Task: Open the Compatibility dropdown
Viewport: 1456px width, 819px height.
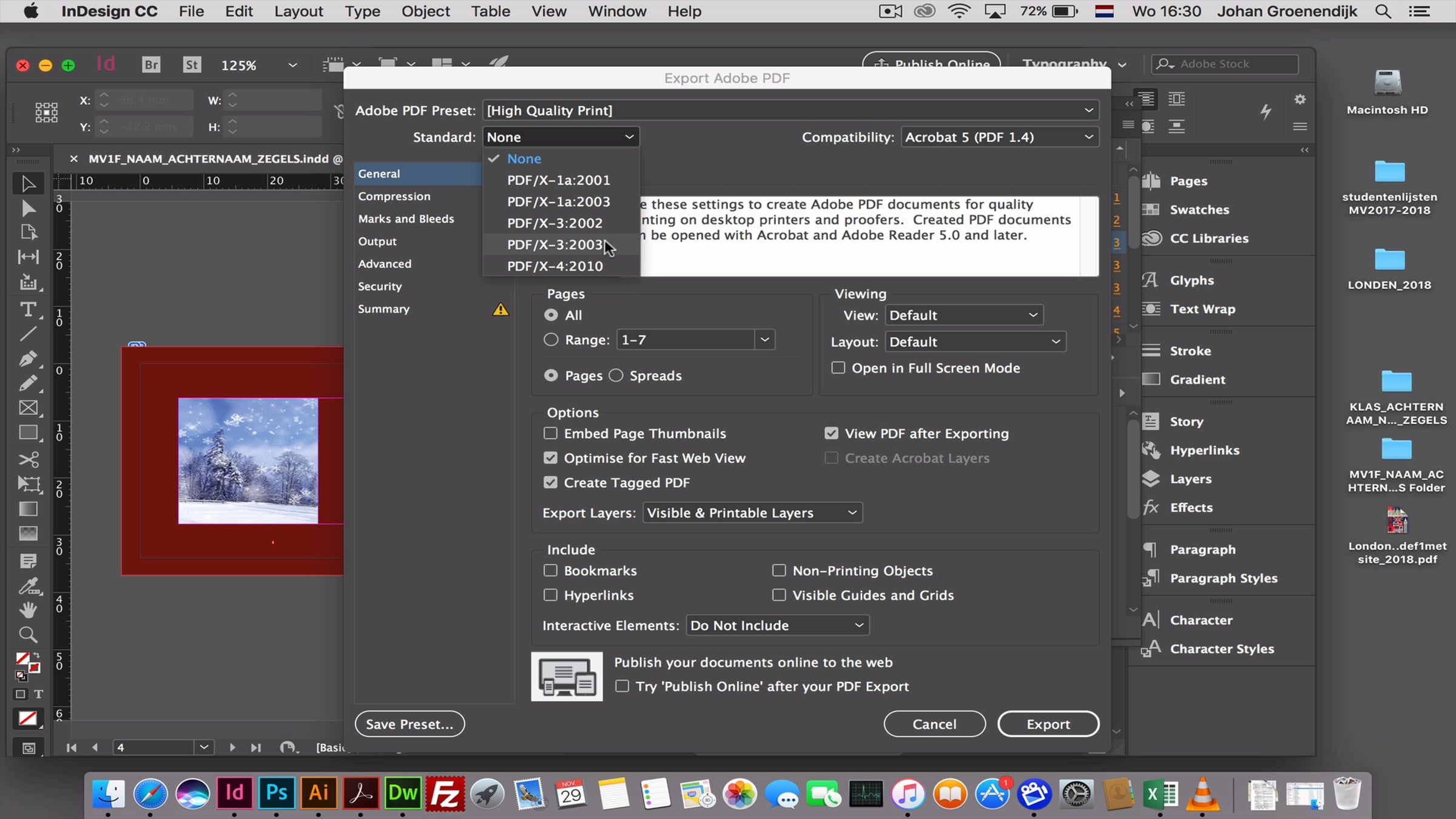Action: (1000, 137)
